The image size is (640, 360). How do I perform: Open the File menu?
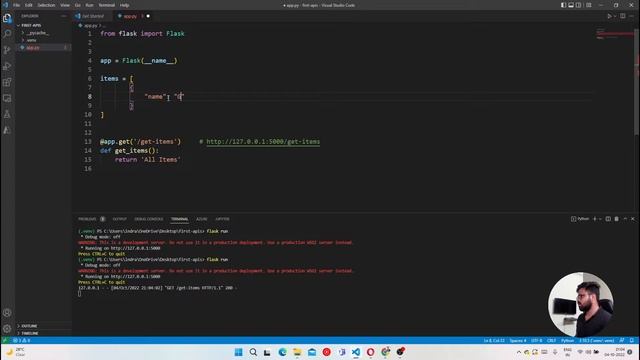[16, 5]
